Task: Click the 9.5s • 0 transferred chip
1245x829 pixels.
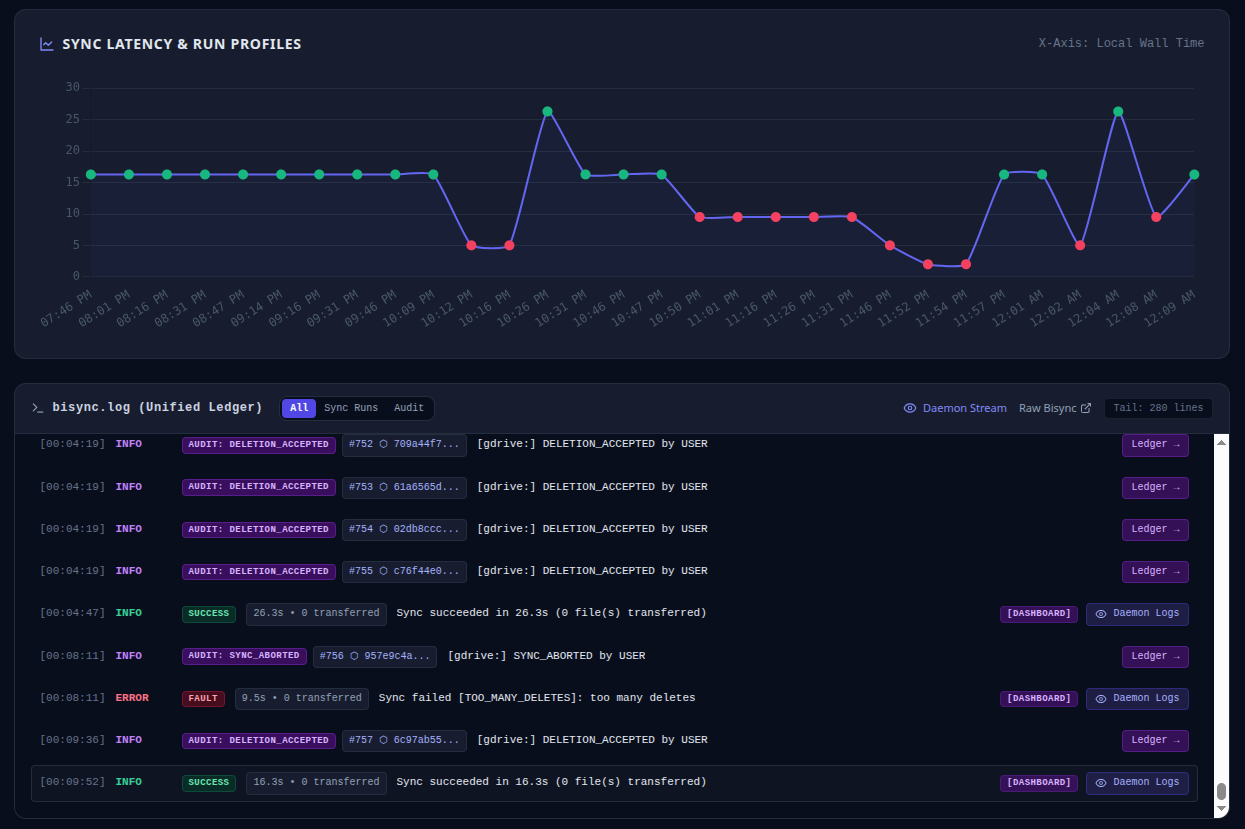Action: tap(302, 698)
